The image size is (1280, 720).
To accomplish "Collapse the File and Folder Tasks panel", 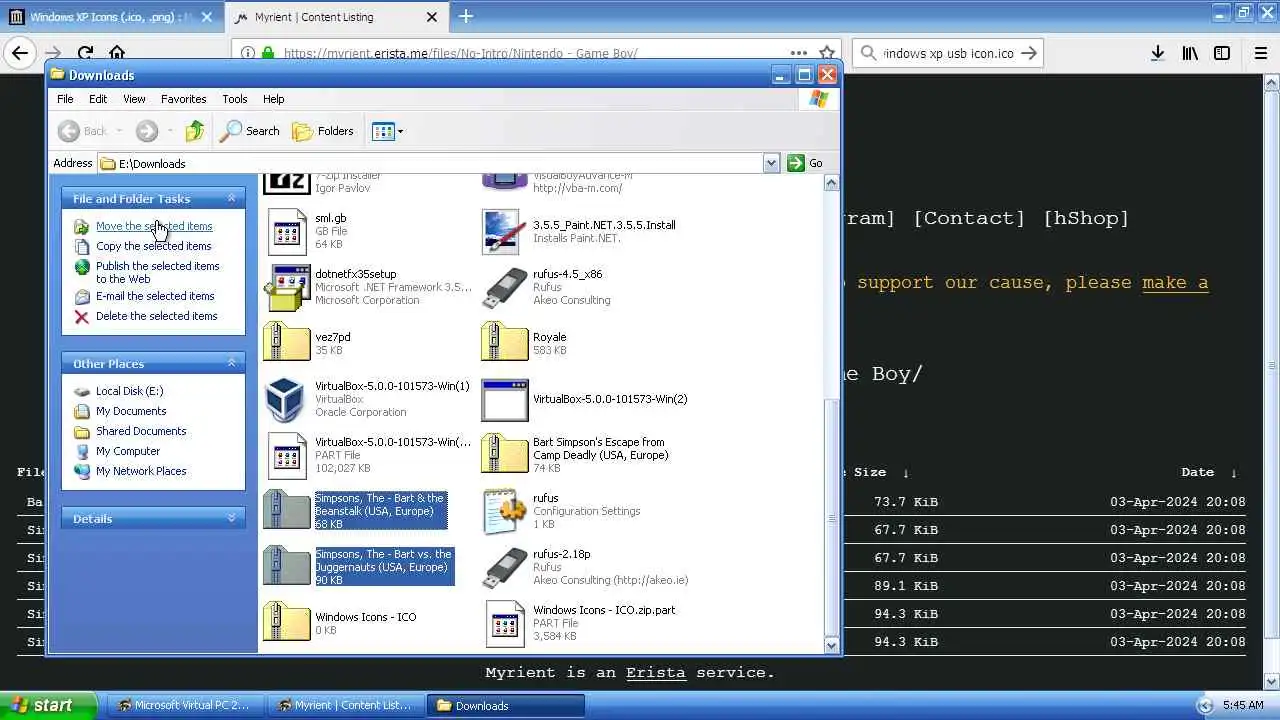I will click(x=231, y=198).
